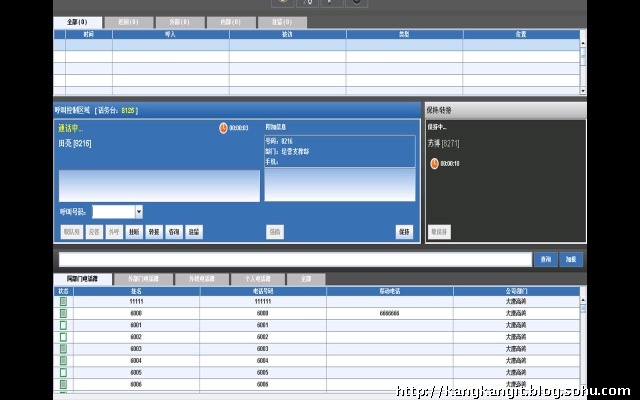The image size is (640, 400).
Task: Click the call timer icon beside 00:00:03
Action: 223,128
